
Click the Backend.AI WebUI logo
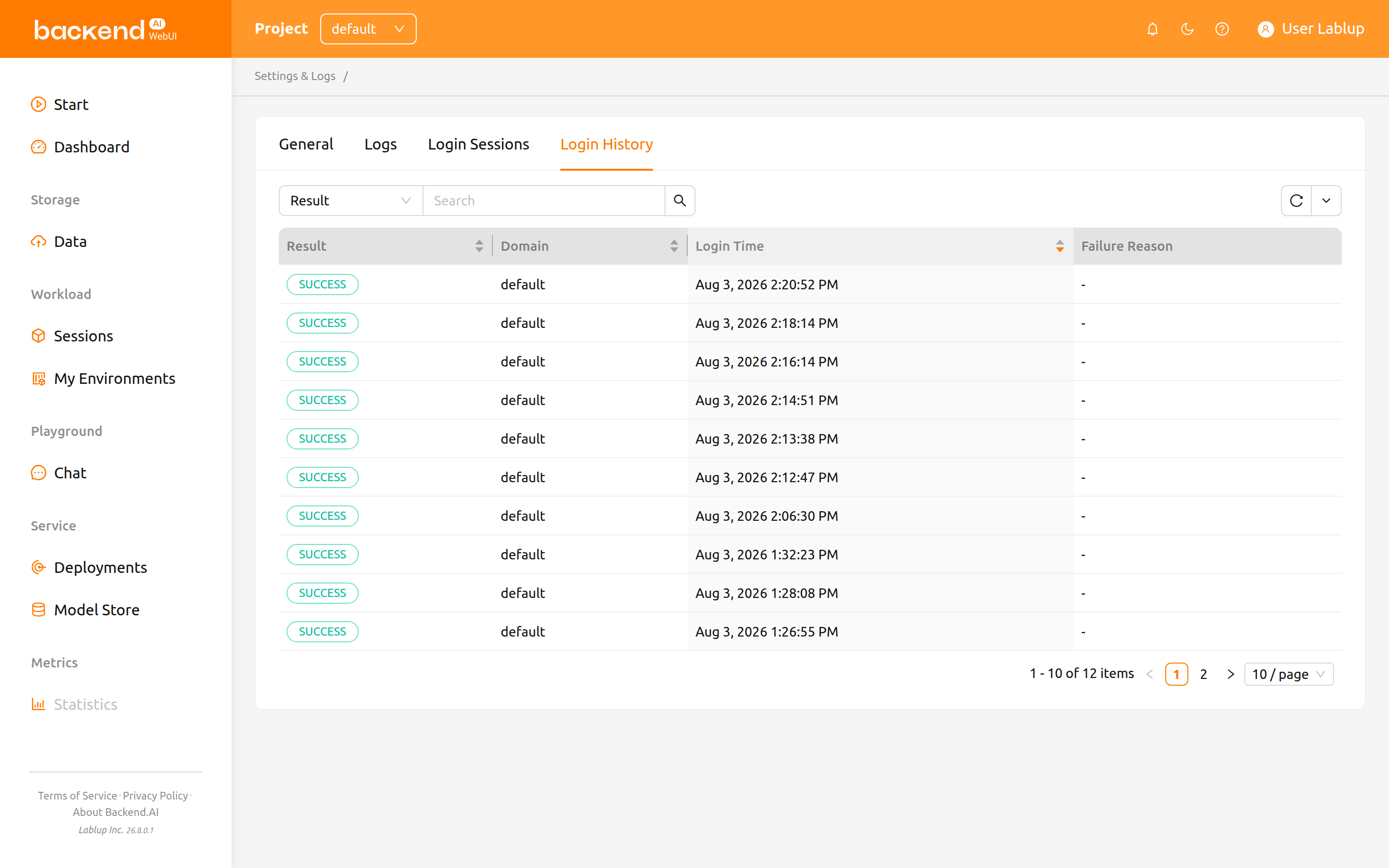(105, 29)
